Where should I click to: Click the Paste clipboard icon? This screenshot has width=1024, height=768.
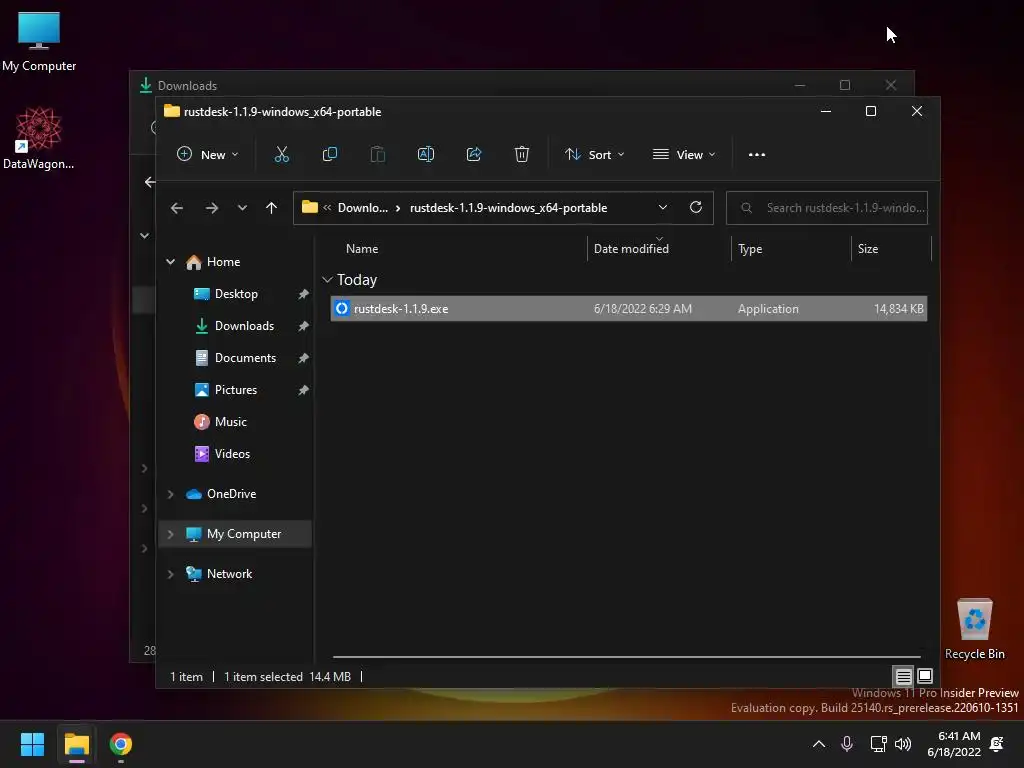tap(377, 154)
